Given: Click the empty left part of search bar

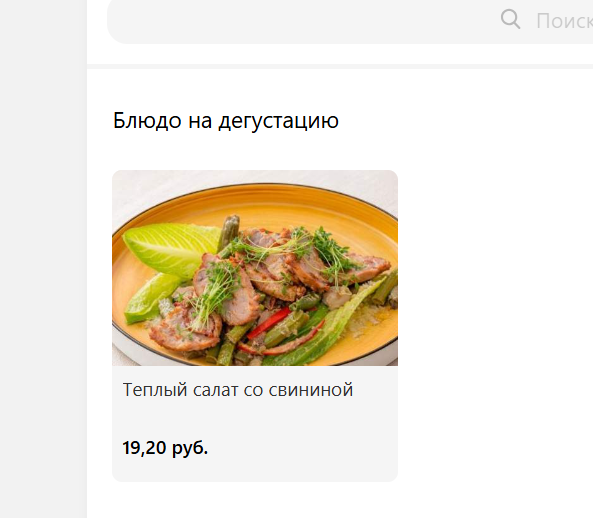Looking at the screenshot, I should pyautogui.click(x=265, y=20).
